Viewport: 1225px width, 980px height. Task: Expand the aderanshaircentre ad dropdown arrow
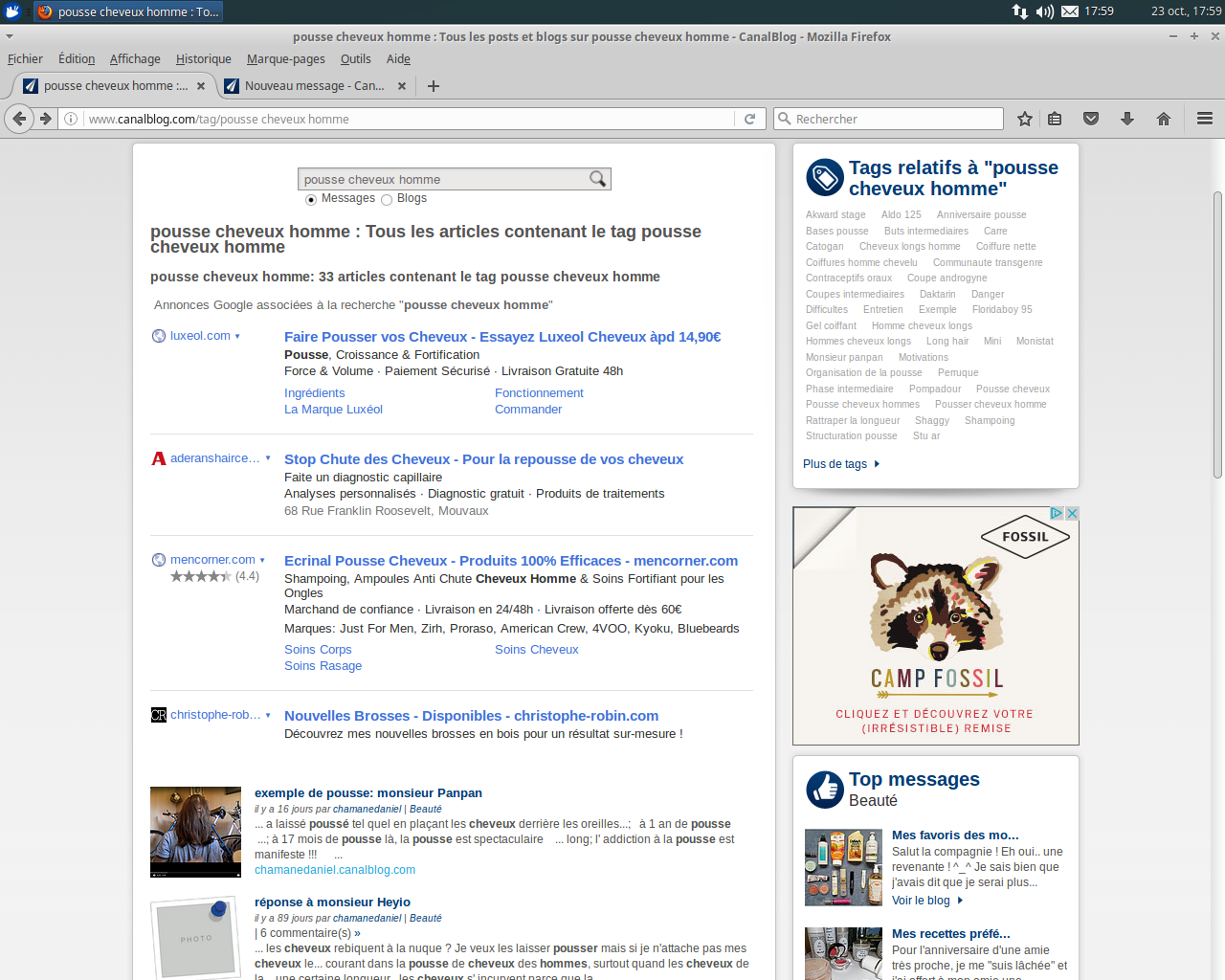tap(268, 458)
